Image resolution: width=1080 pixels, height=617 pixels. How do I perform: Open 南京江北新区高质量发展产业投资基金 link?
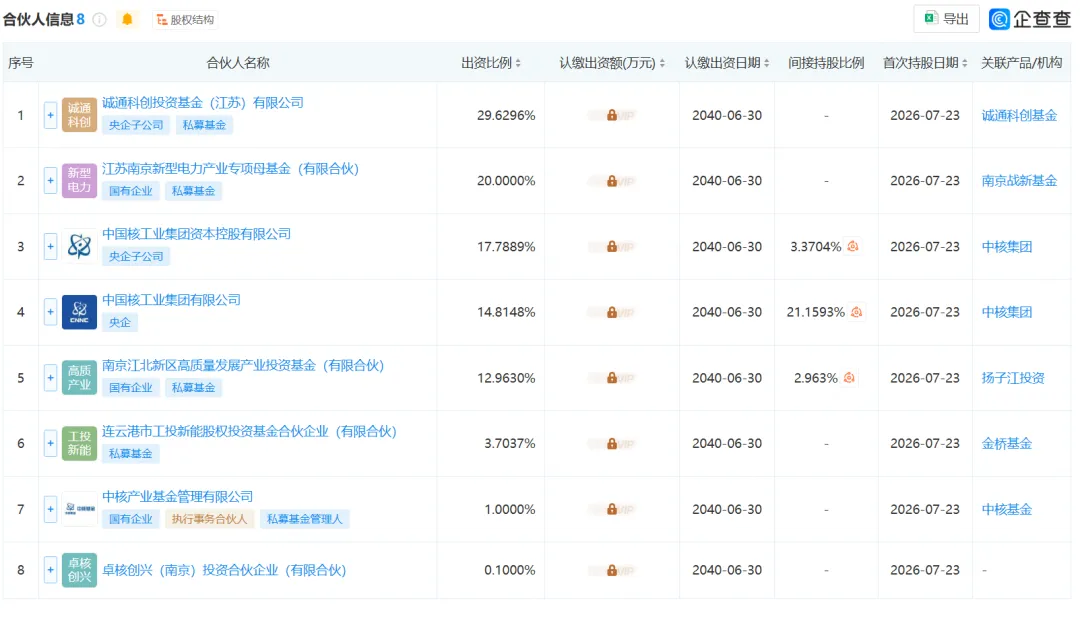tap(242, 366)
